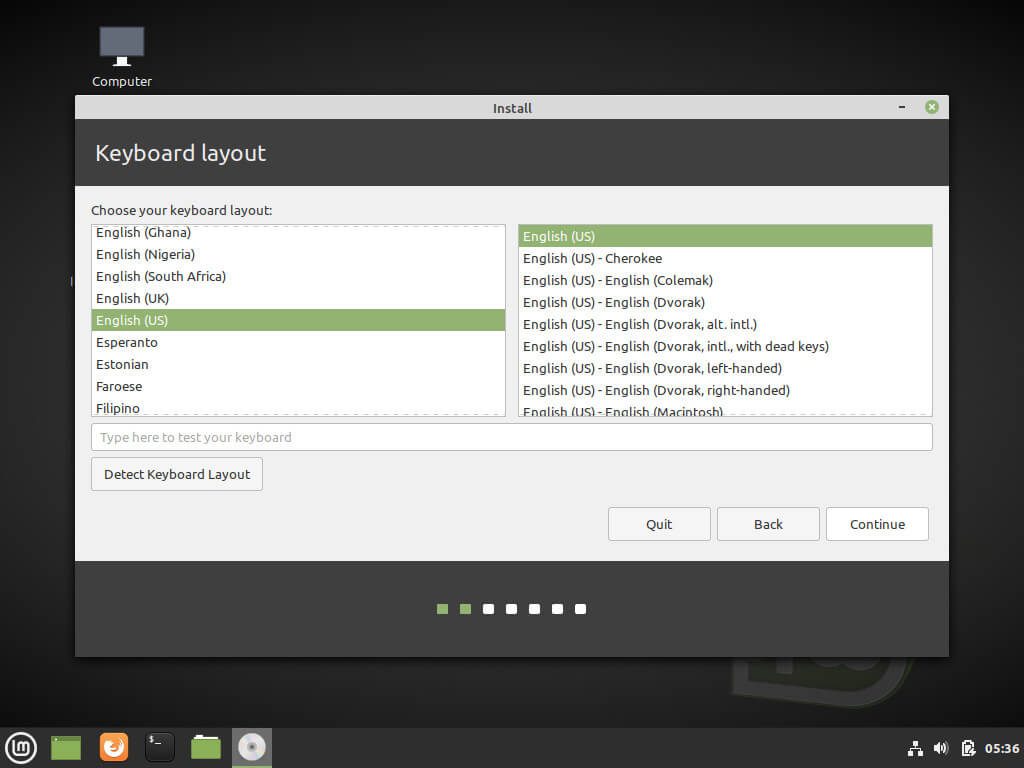Launch the Firefox browser from taskbar
Image resolution: width=1024 pixels, height=768 pixels.
(114, 747)
